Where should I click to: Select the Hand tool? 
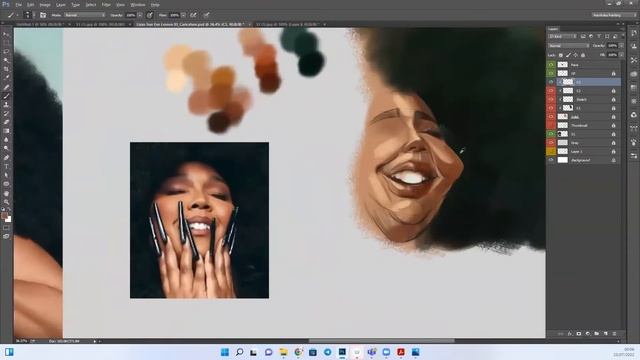coord(6,193)
